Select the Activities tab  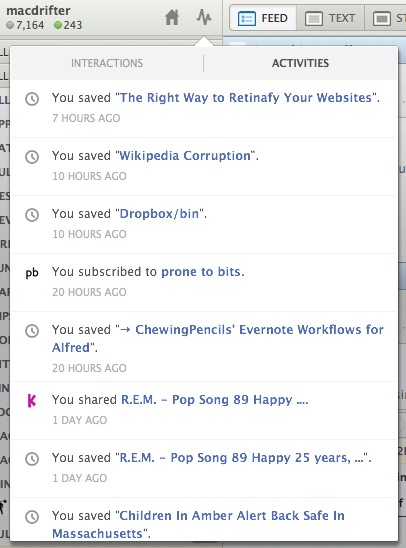300,63
